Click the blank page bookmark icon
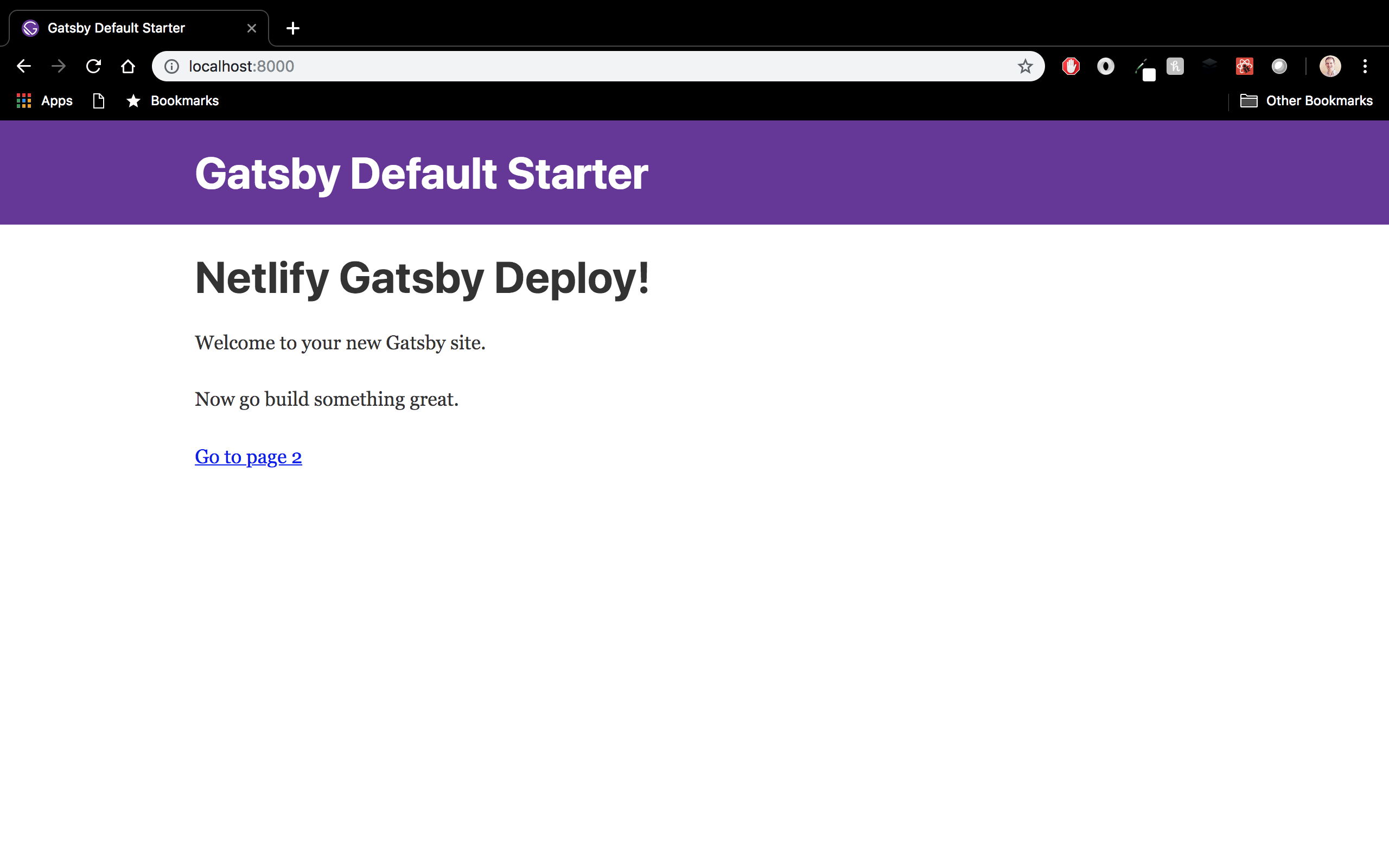 [99, 101]
